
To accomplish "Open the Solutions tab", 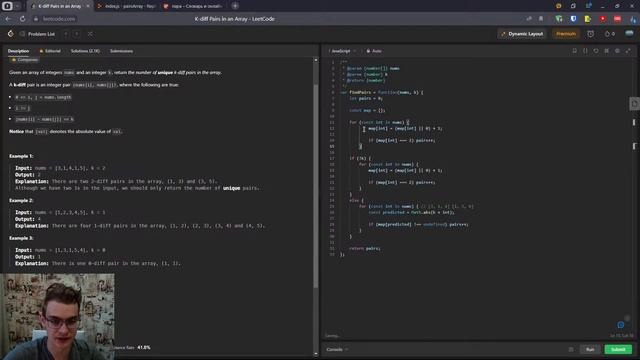I will [85, 51].
